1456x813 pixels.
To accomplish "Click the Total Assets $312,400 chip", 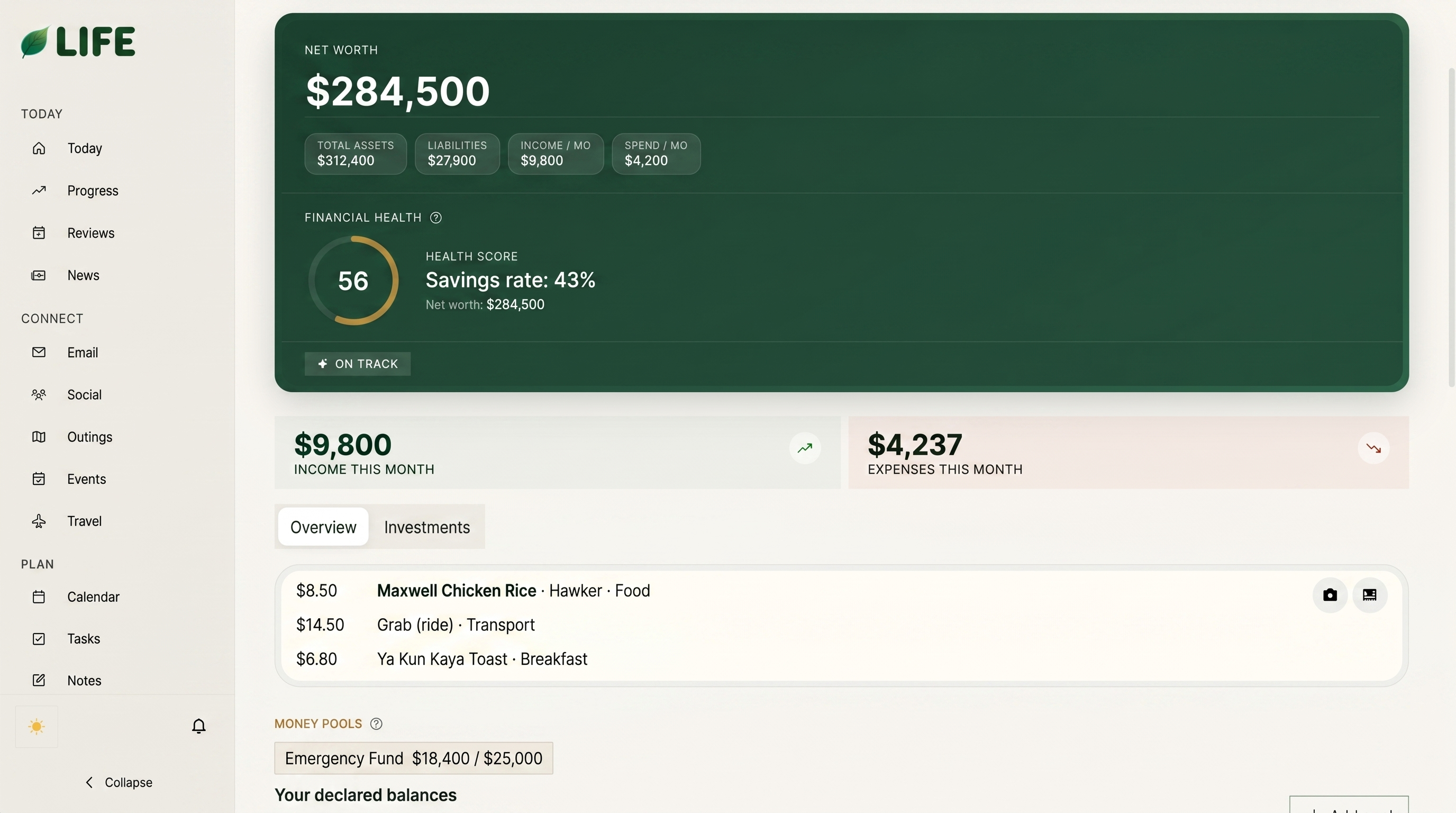I will 356,154.
